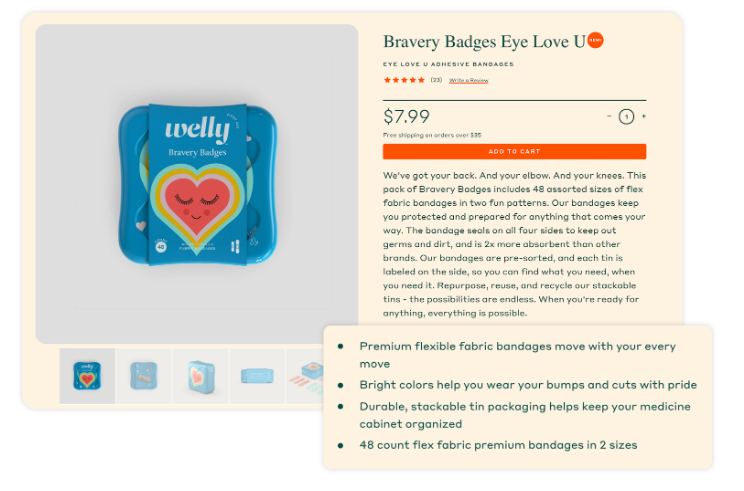Decrease quantity with the minus sign
Image resolution: width=744 pixels, height=491 pixels.
click(x=609, y=116)
